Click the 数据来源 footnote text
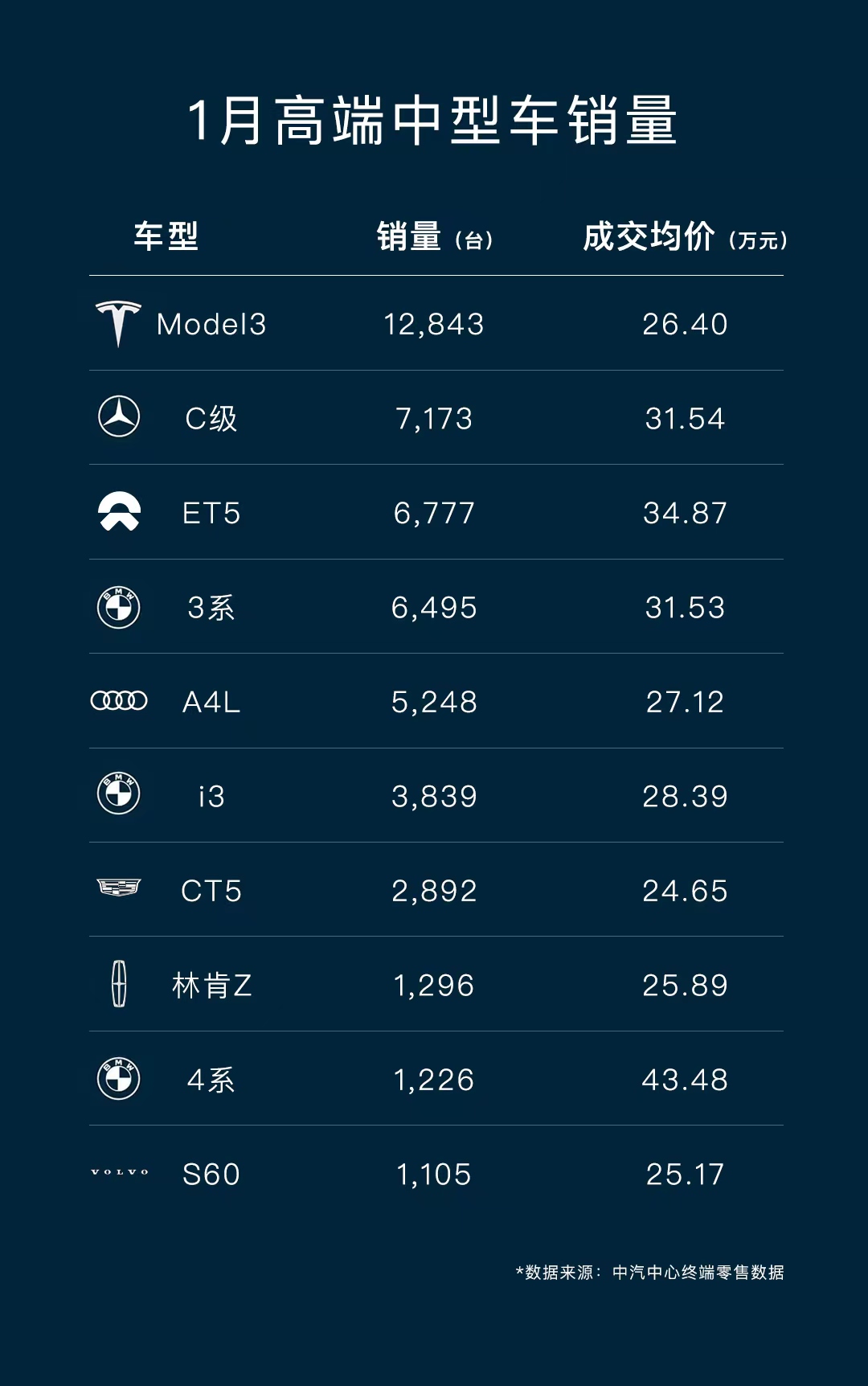Viewport: 868px width, 1386px height. pos(650,1272)
